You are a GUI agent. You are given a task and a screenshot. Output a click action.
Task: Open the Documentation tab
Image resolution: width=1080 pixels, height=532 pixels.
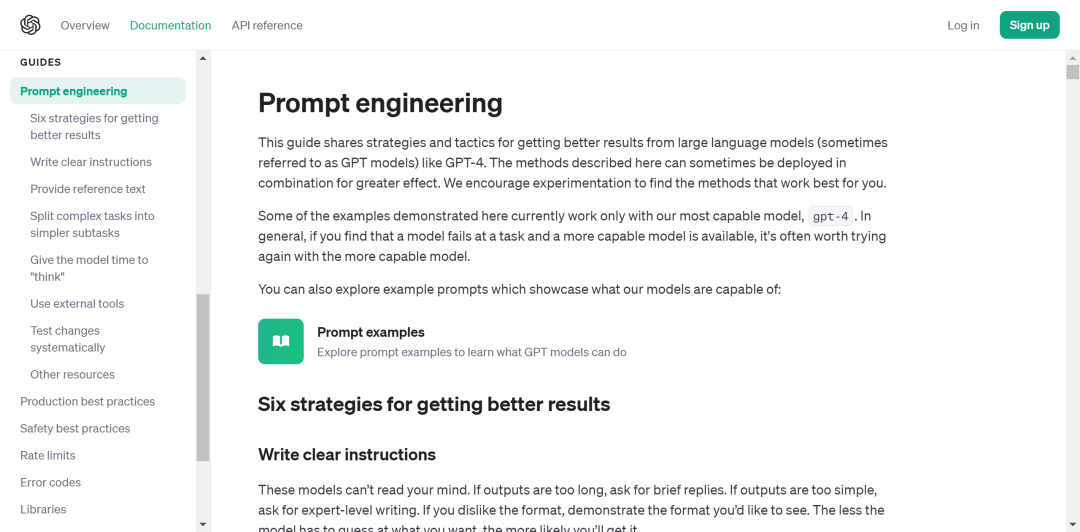[170, 25]
